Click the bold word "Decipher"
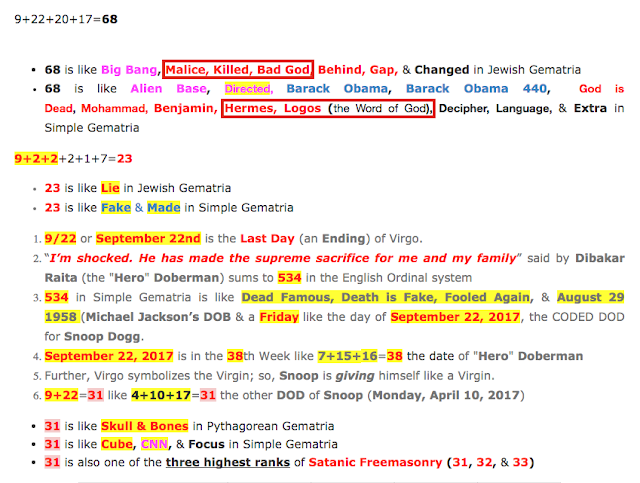The height and width of the screenshot is (483, 640). (462, 109)
